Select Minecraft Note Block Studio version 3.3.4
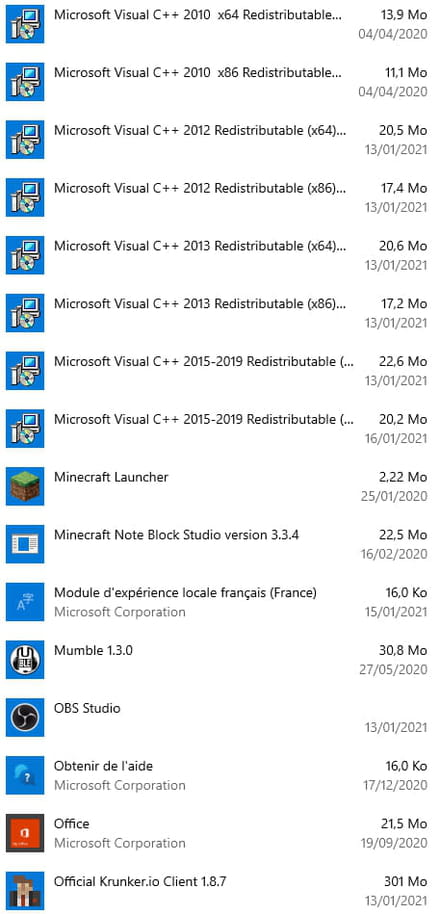 pyautogui.click(x=177, y=535)
